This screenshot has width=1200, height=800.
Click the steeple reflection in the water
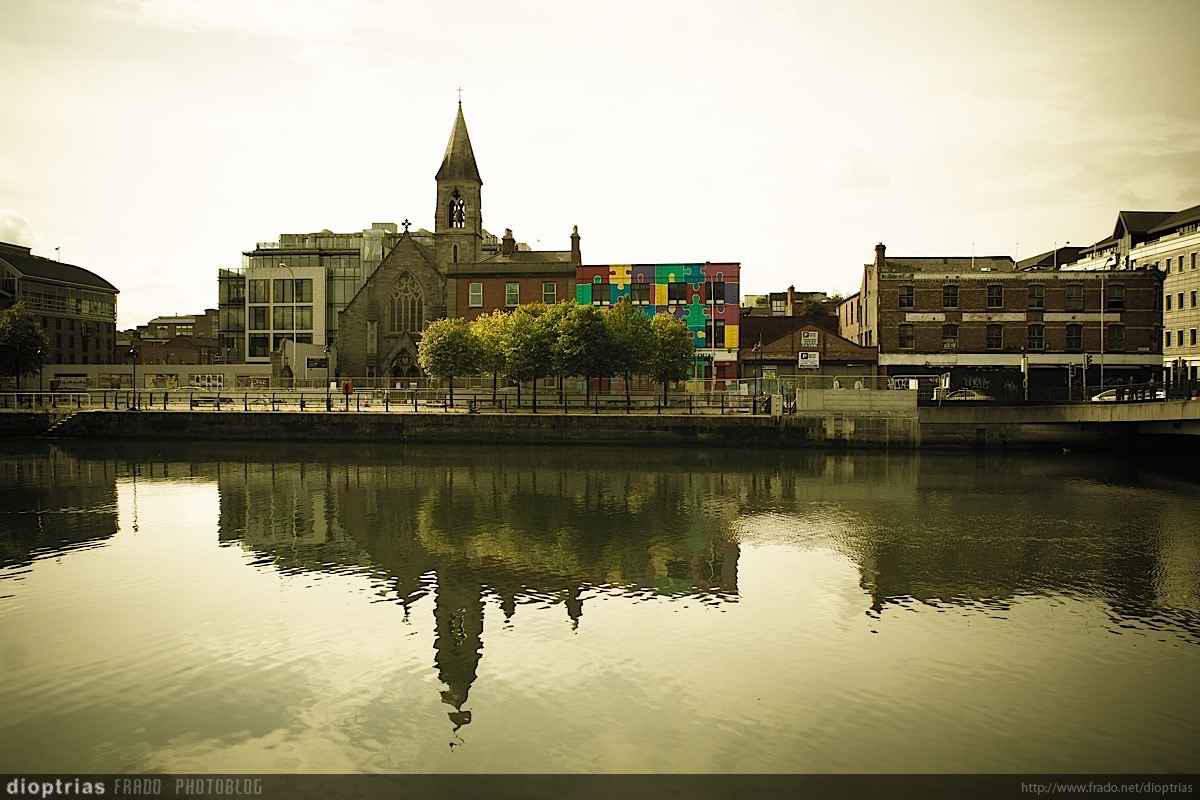458,650
